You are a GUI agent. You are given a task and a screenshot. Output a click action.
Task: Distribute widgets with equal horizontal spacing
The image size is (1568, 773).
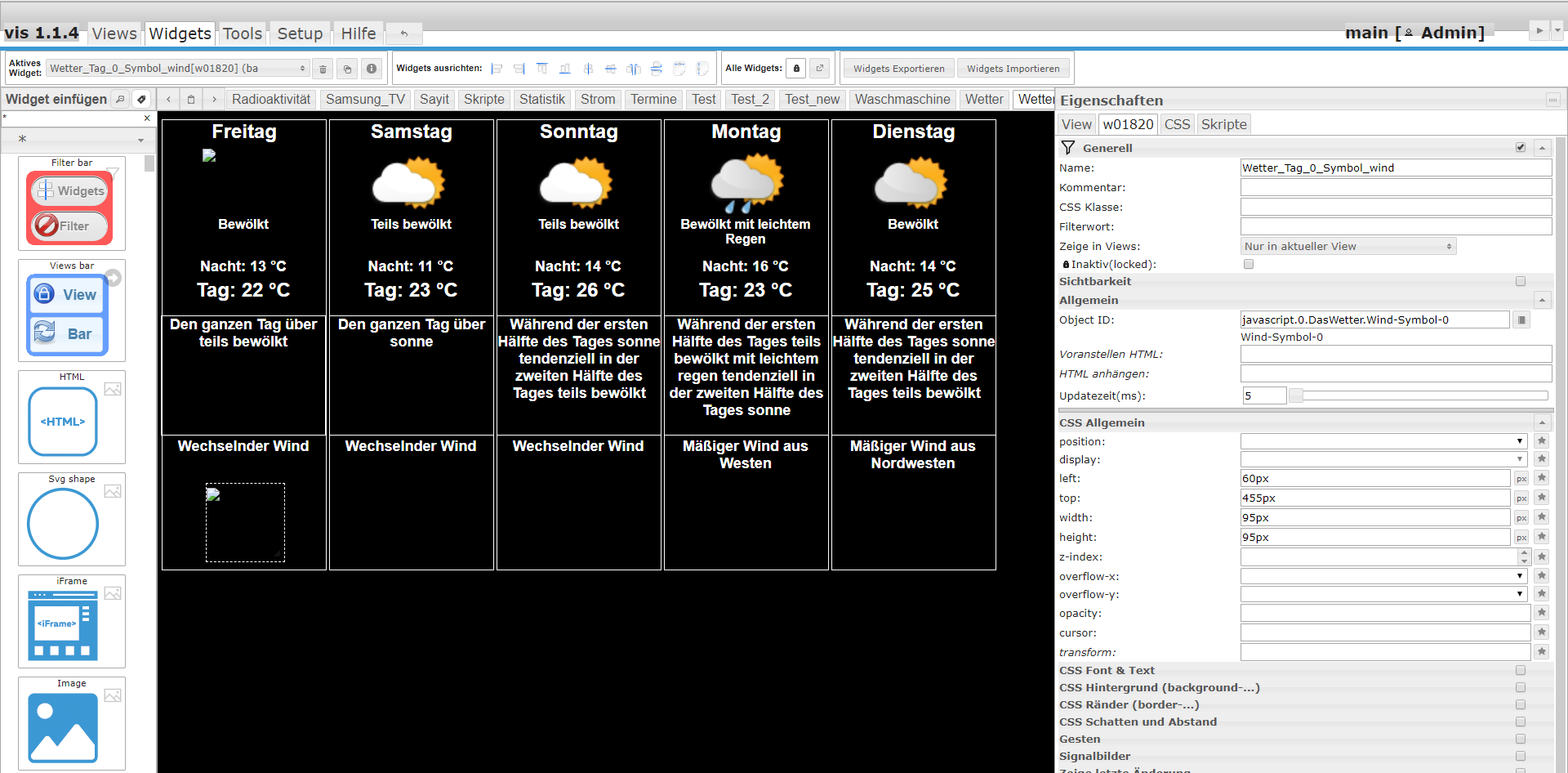tap(634, 69)
